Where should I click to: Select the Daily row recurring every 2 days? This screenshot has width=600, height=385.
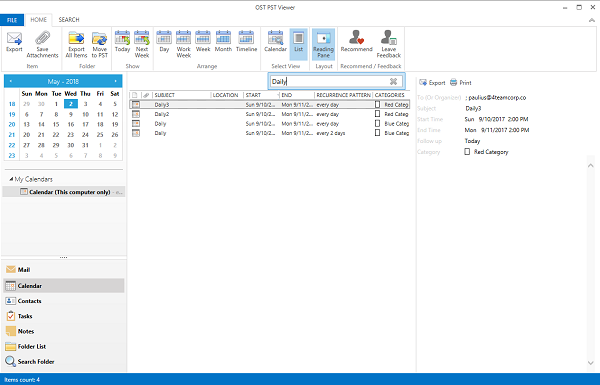coord(269,133)
